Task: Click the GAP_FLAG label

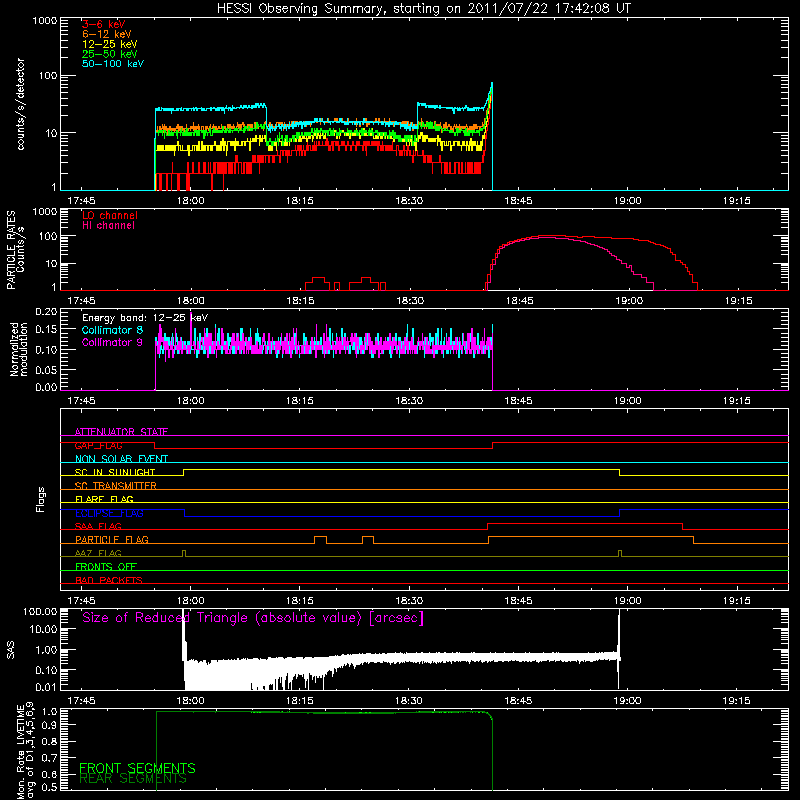Action: pos(98,445)
